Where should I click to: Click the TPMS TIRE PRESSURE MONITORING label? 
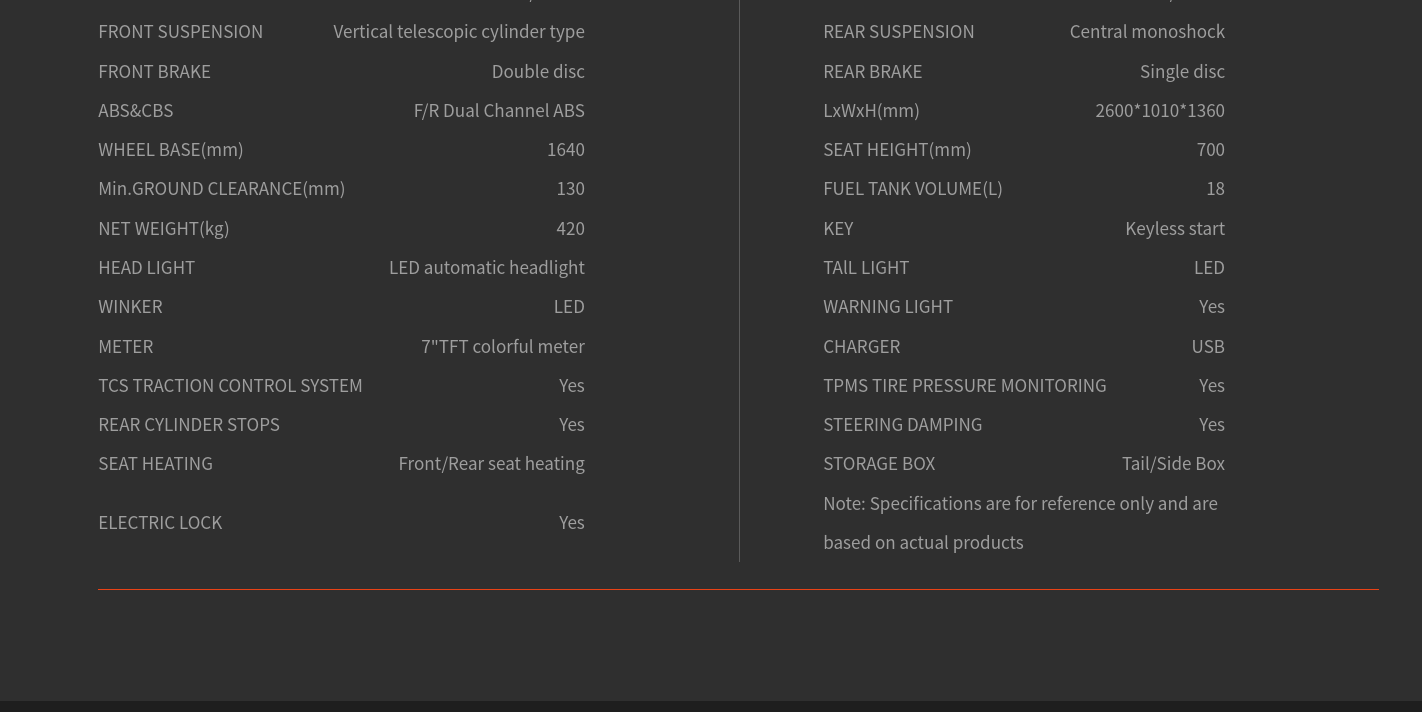[x=964, y=386]
